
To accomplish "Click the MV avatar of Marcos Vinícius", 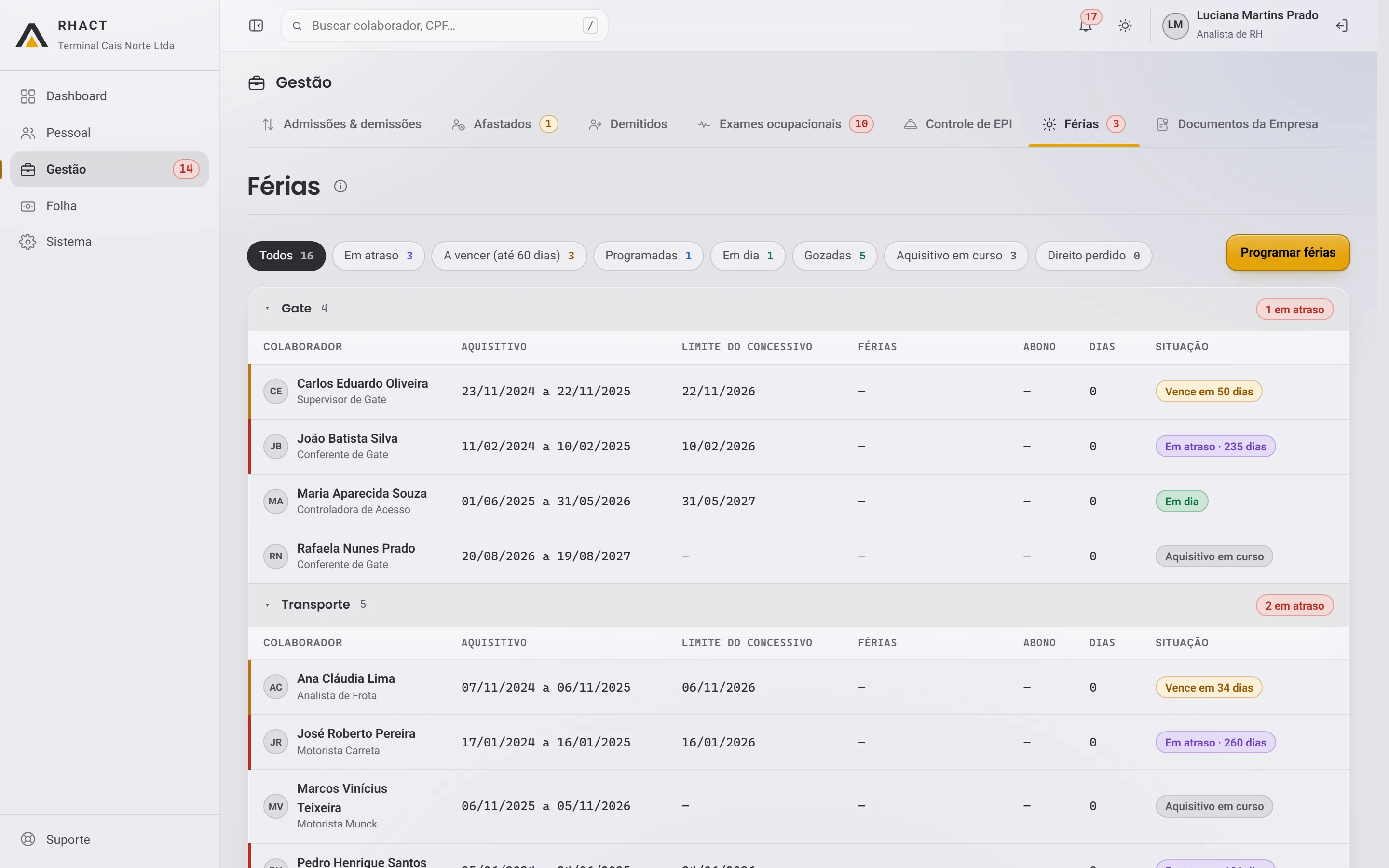I will pos(275,807).
